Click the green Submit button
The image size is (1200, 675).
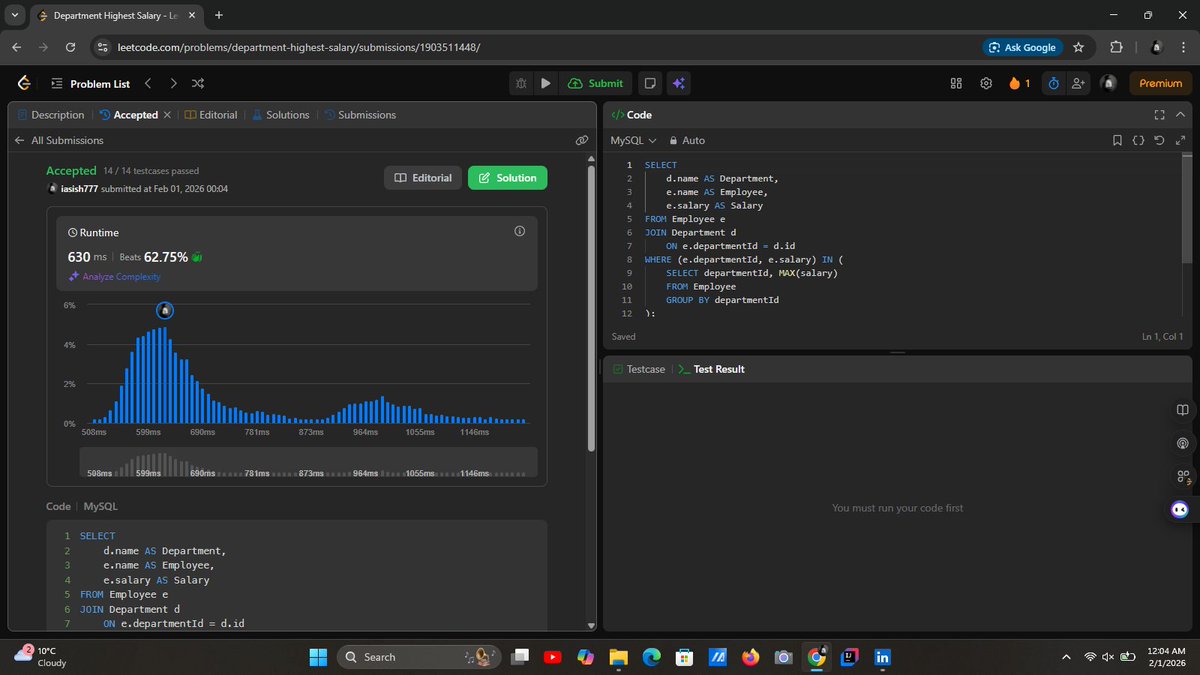(x=595, y=84)
